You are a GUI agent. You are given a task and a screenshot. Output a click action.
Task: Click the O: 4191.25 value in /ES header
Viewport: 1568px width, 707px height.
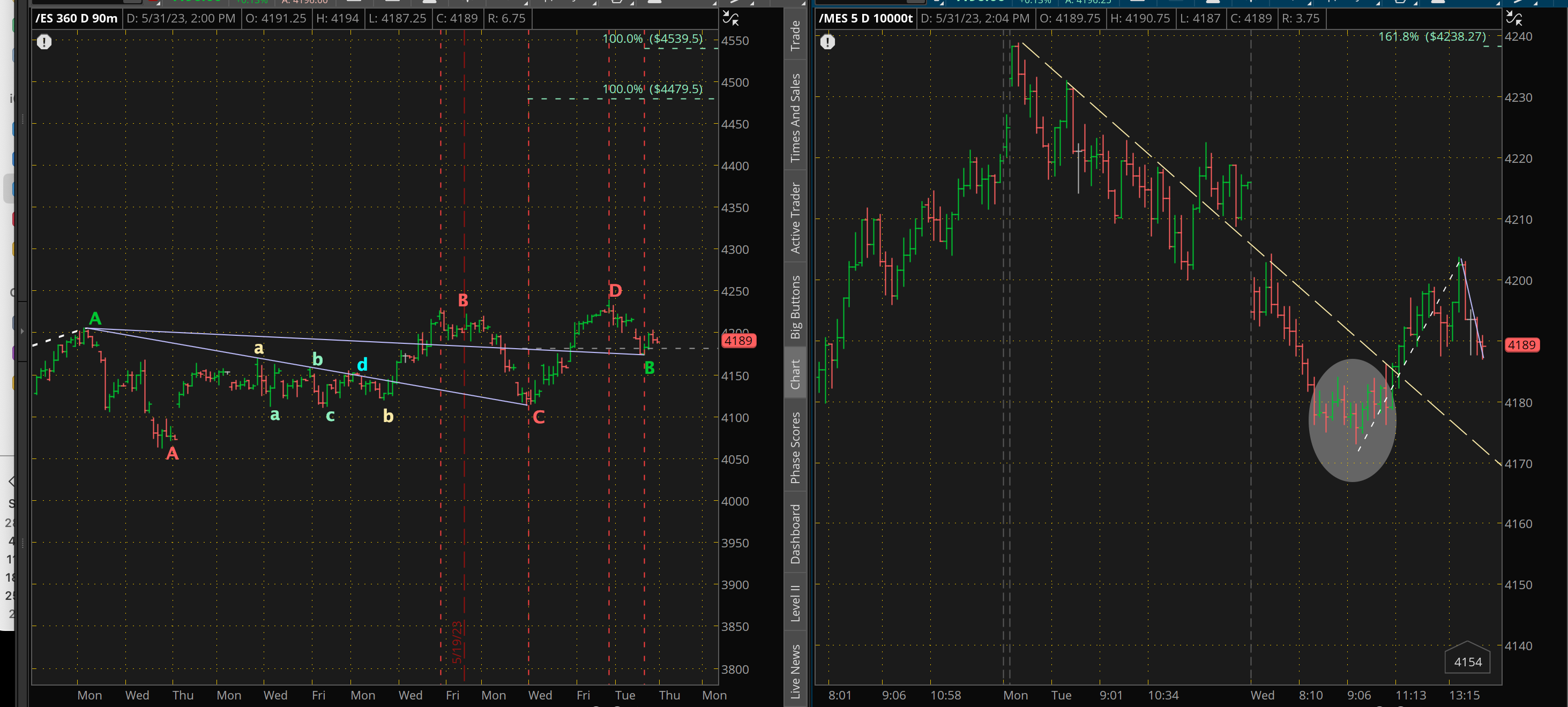(x=276, y=18)
